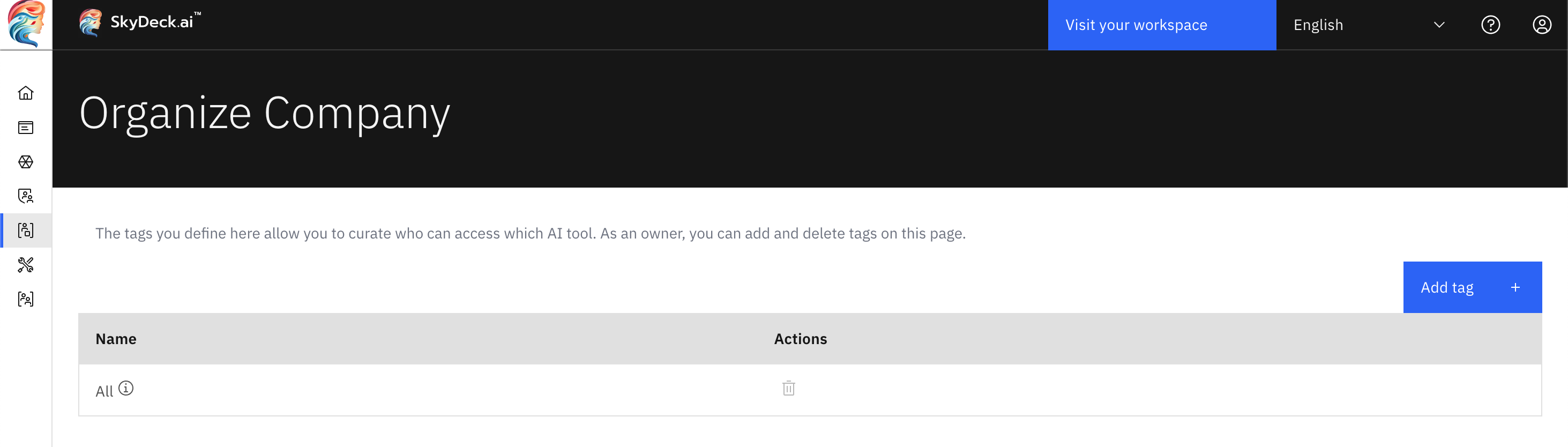
Task: Open the wrench and screwdriver tools icon
Action: point(26,265)
